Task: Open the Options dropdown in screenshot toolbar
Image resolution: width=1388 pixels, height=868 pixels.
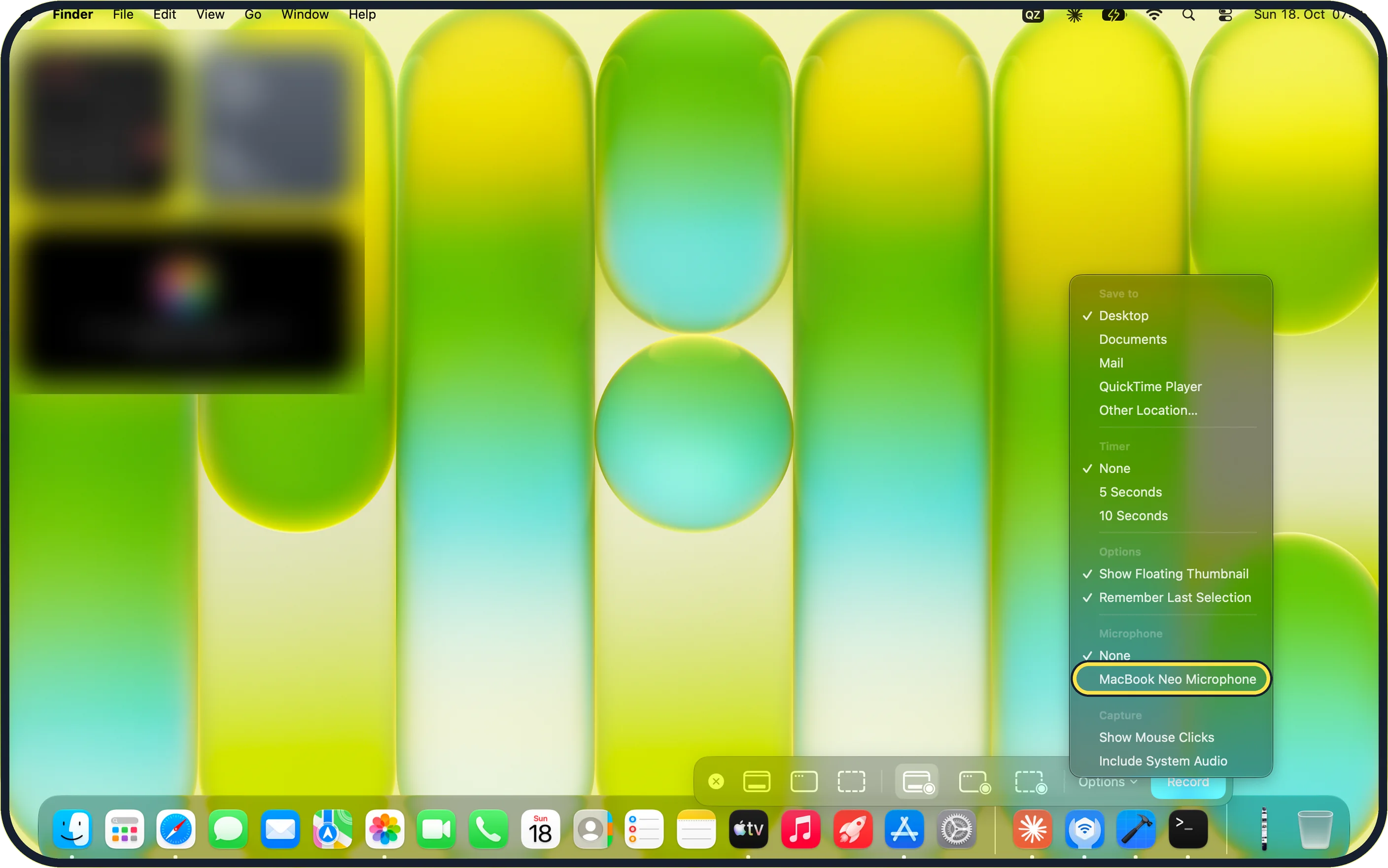Action: click(x=1107, y=782)
